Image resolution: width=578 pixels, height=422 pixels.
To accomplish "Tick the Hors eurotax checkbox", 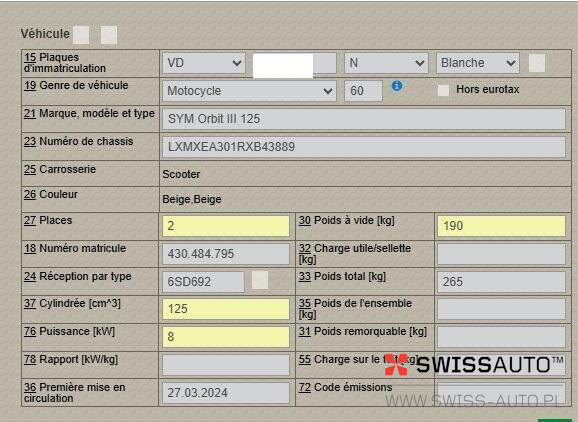I will tap(443, 90).
